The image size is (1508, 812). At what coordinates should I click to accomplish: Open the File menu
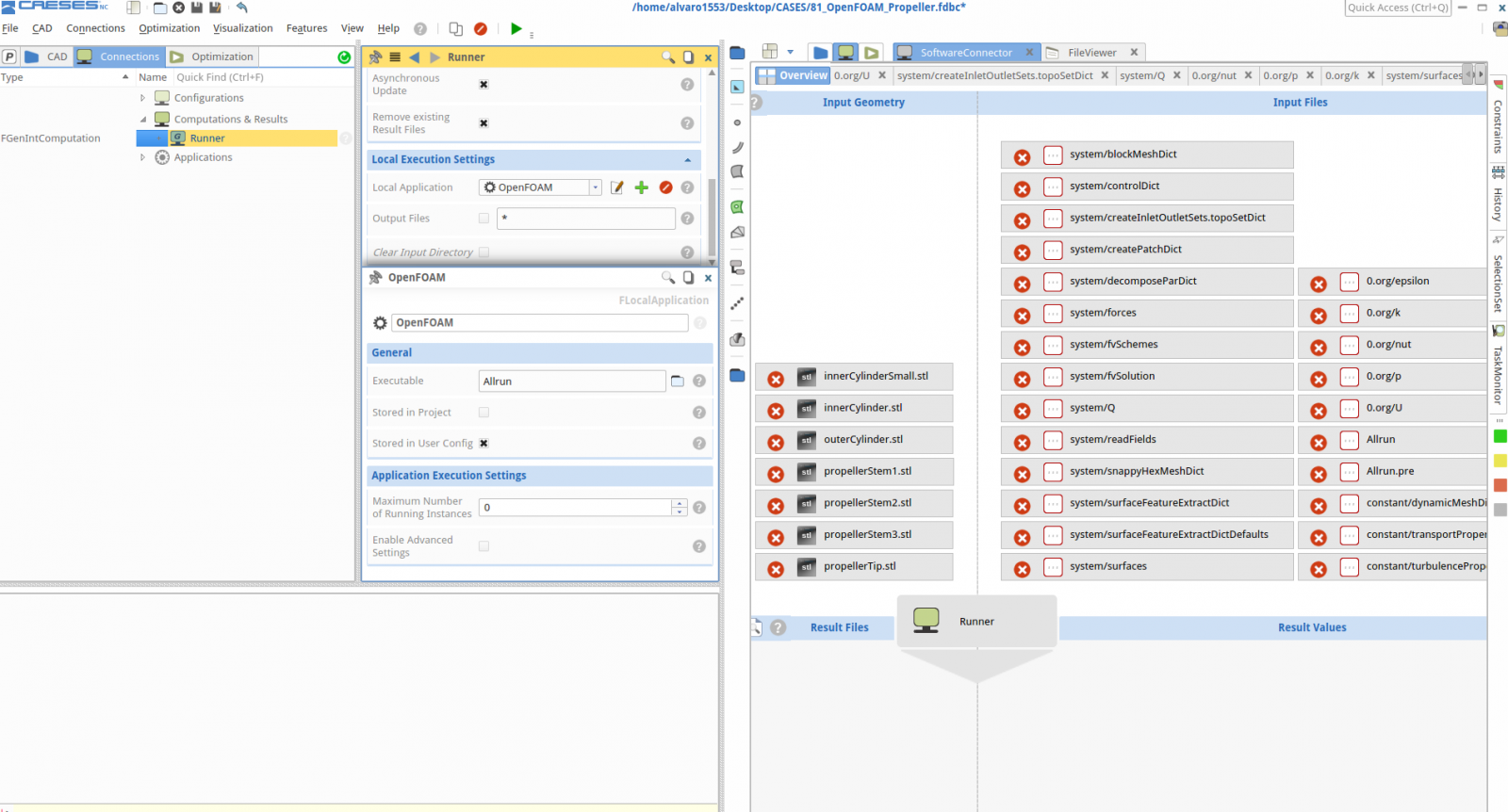click(10, 28)
